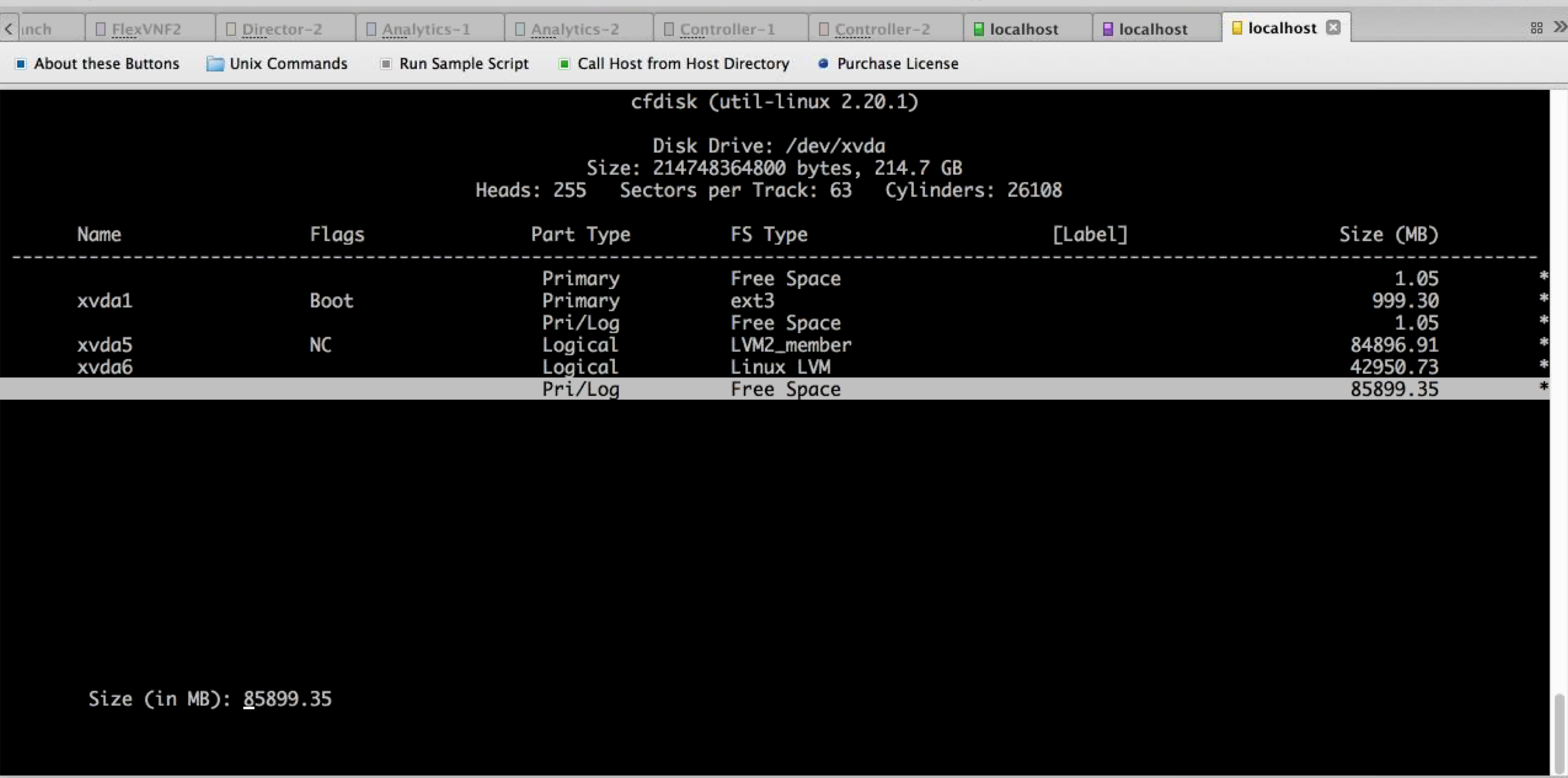
Task: Close the active yellow localhost tab
Action: [x=1333, y=28]
